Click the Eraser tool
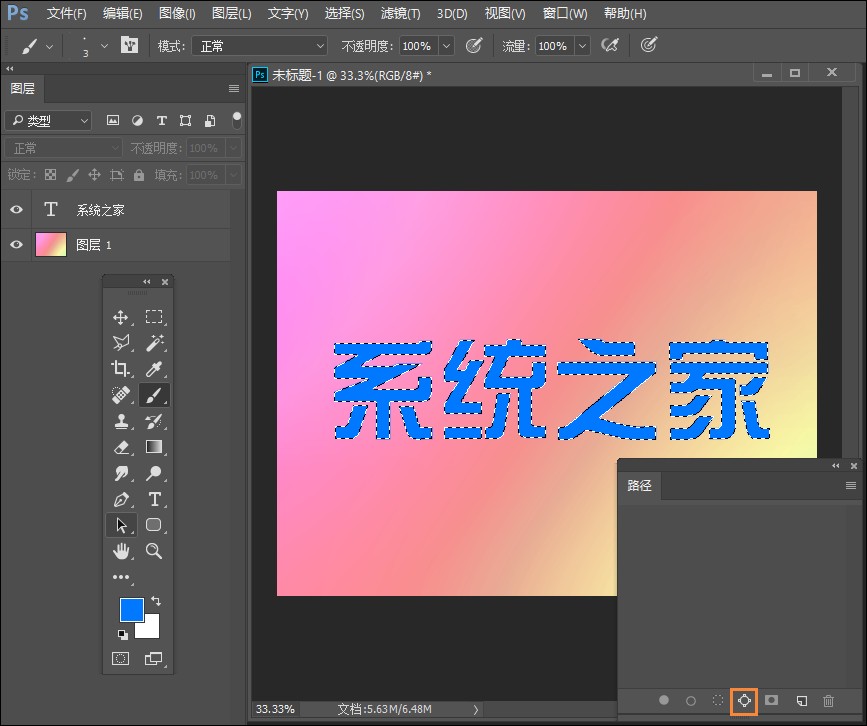The height and width of the screenshot is (726, 867). 120,446
